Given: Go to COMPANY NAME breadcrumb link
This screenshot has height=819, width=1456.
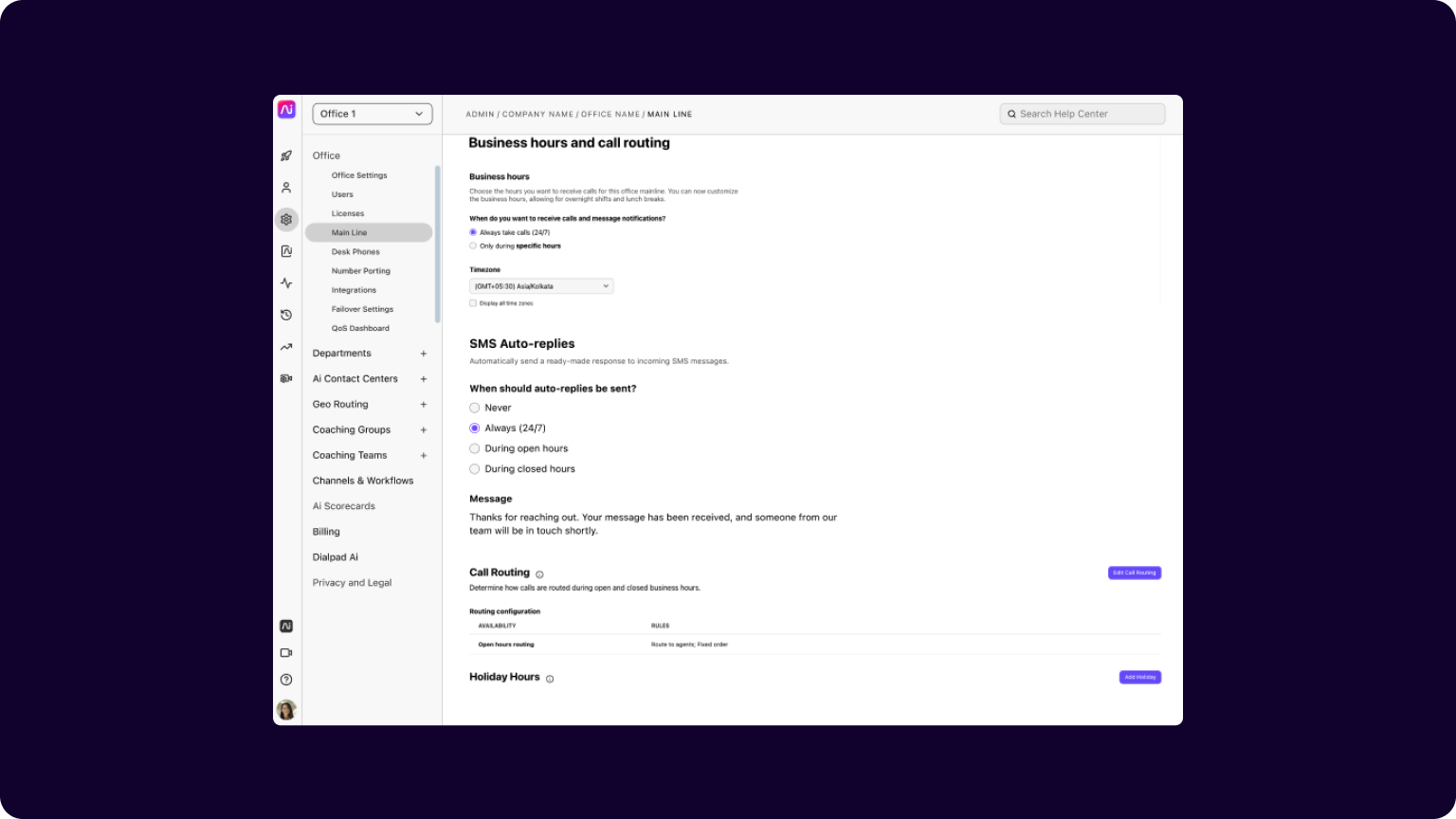Looking at the screenshot, I should pyautogui.click(x=537, y=115).
